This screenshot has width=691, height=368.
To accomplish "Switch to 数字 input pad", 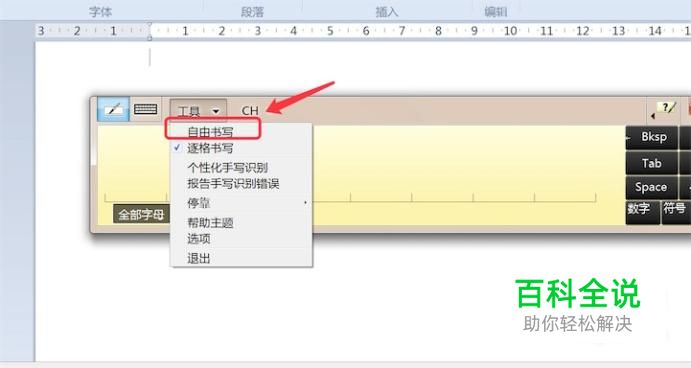I will pyautogui.click(x=643, y=212).
